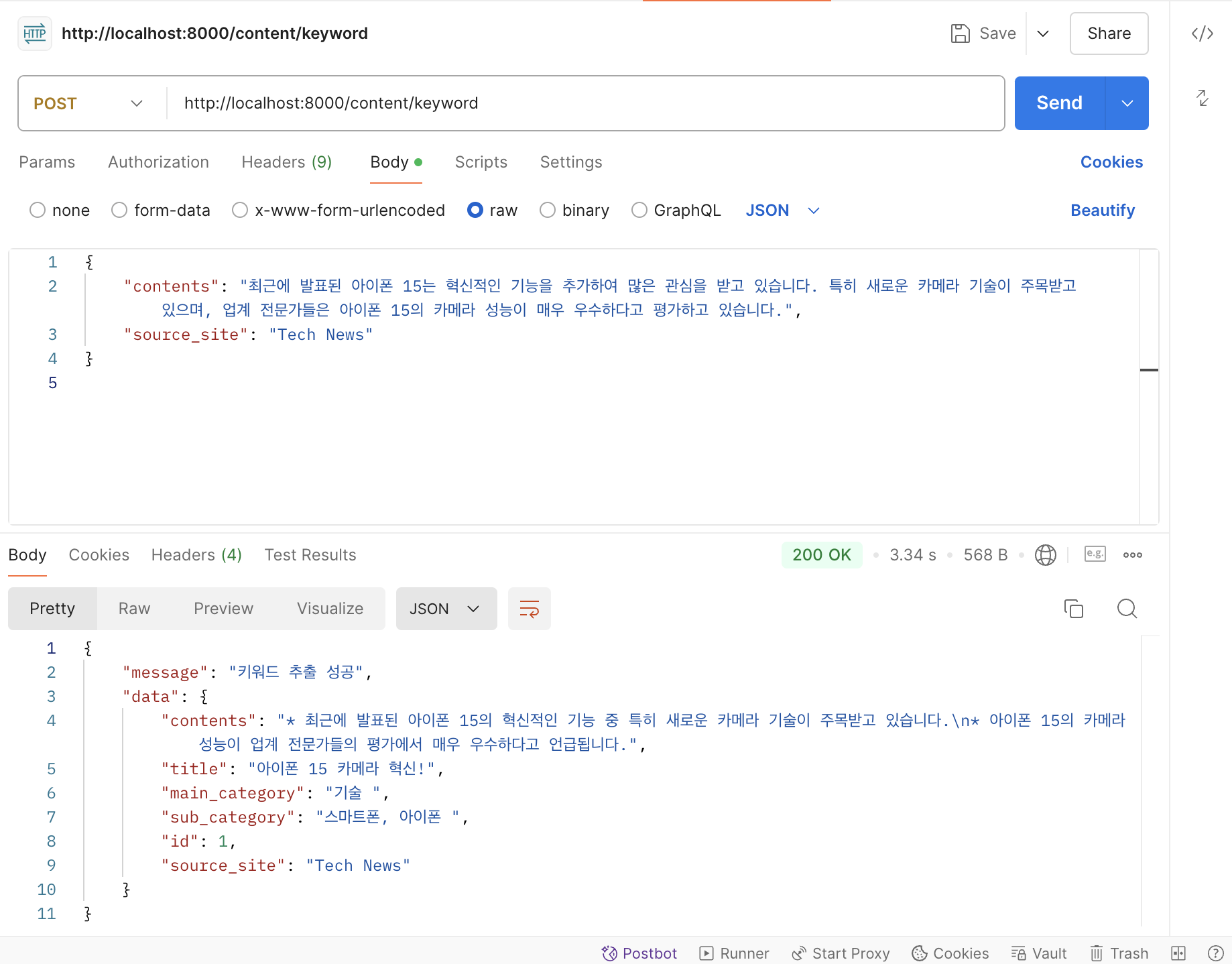This screenshot has height=964, width=1232.
Task: Toggle the response word wrap icon
Action: pos(529,609)
